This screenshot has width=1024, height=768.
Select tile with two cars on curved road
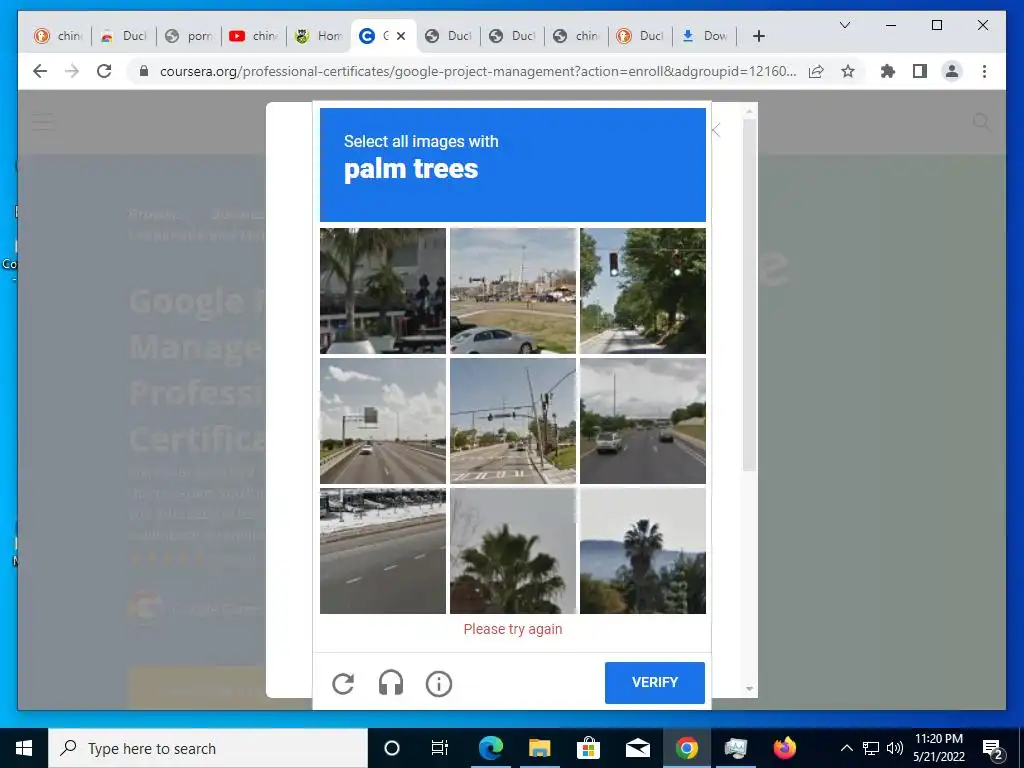point(643,421)
